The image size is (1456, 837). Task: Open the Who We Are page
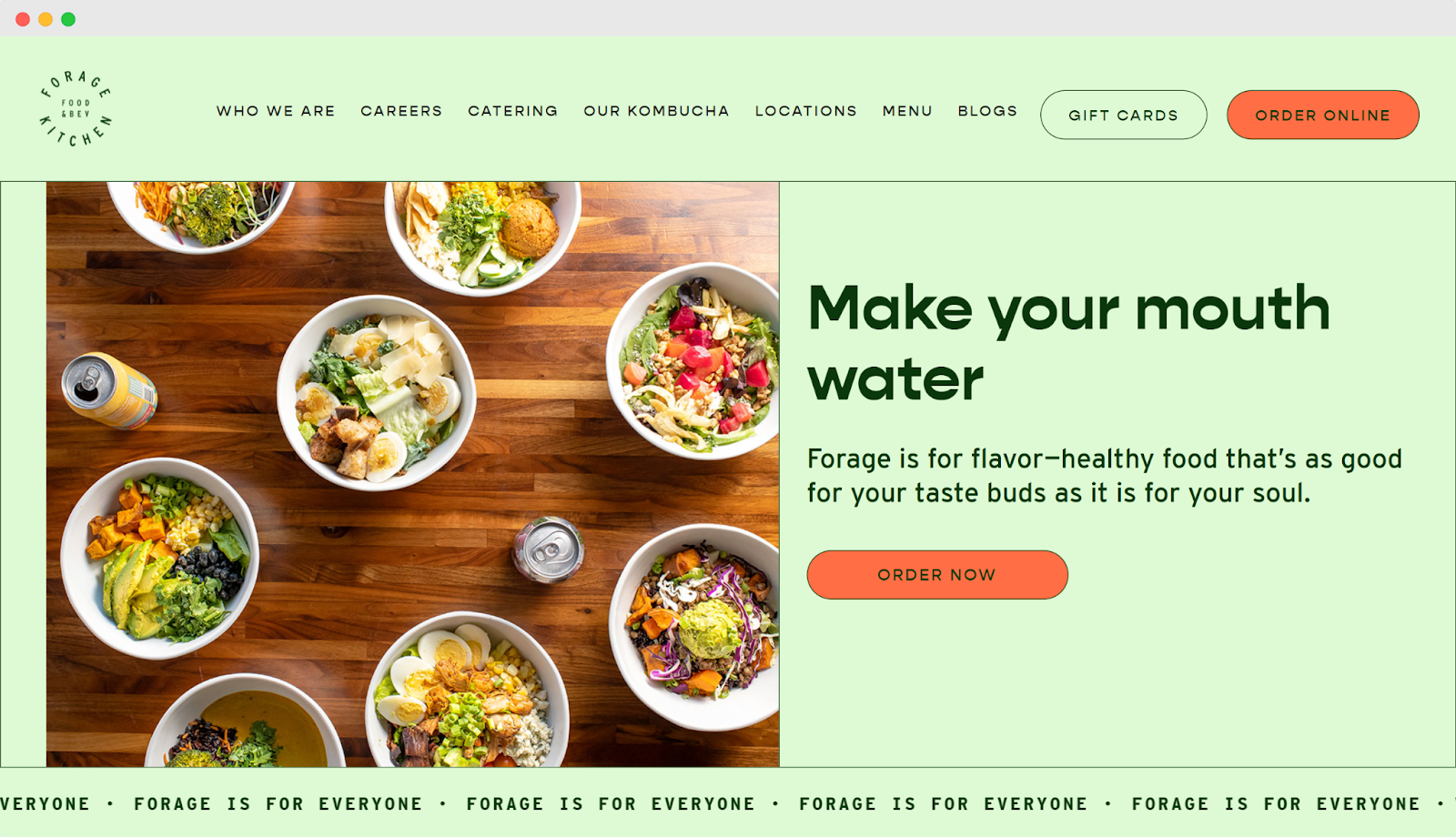coord(276,111)
